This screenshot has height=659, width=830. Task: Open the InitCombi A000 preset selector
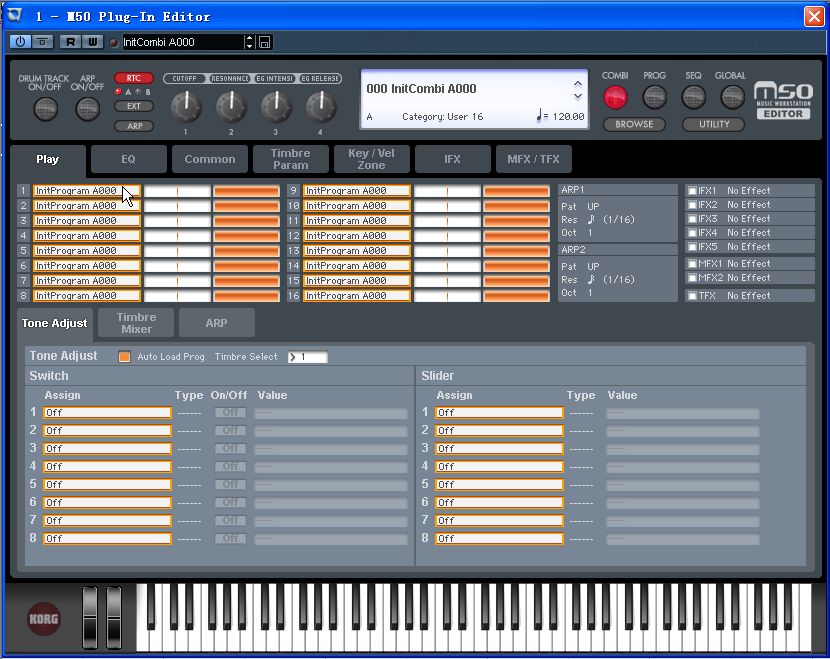183,42
